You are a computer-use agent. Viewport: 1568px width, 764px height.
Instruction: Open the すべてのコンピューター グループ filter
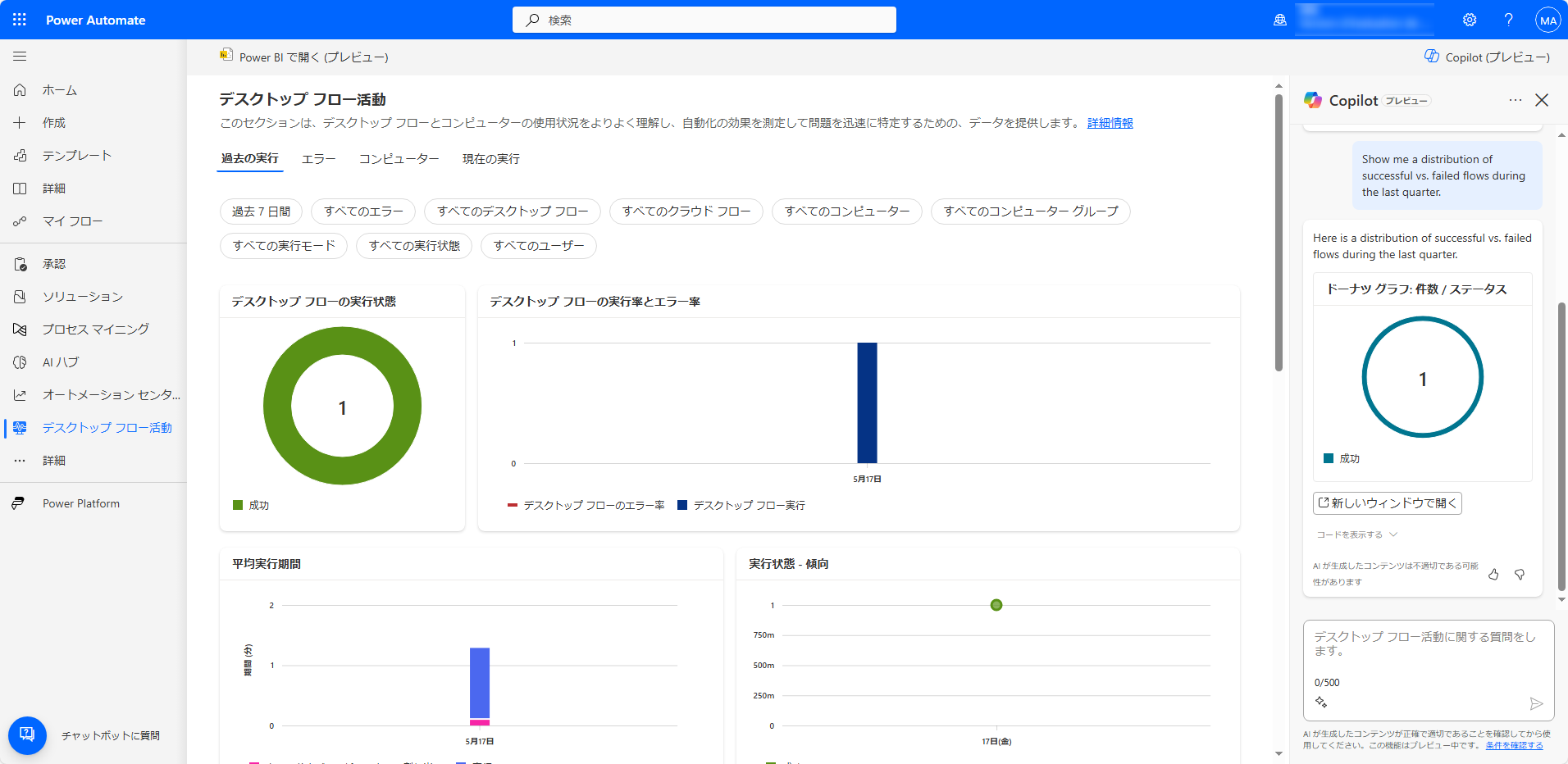(x=1031, y=211)
